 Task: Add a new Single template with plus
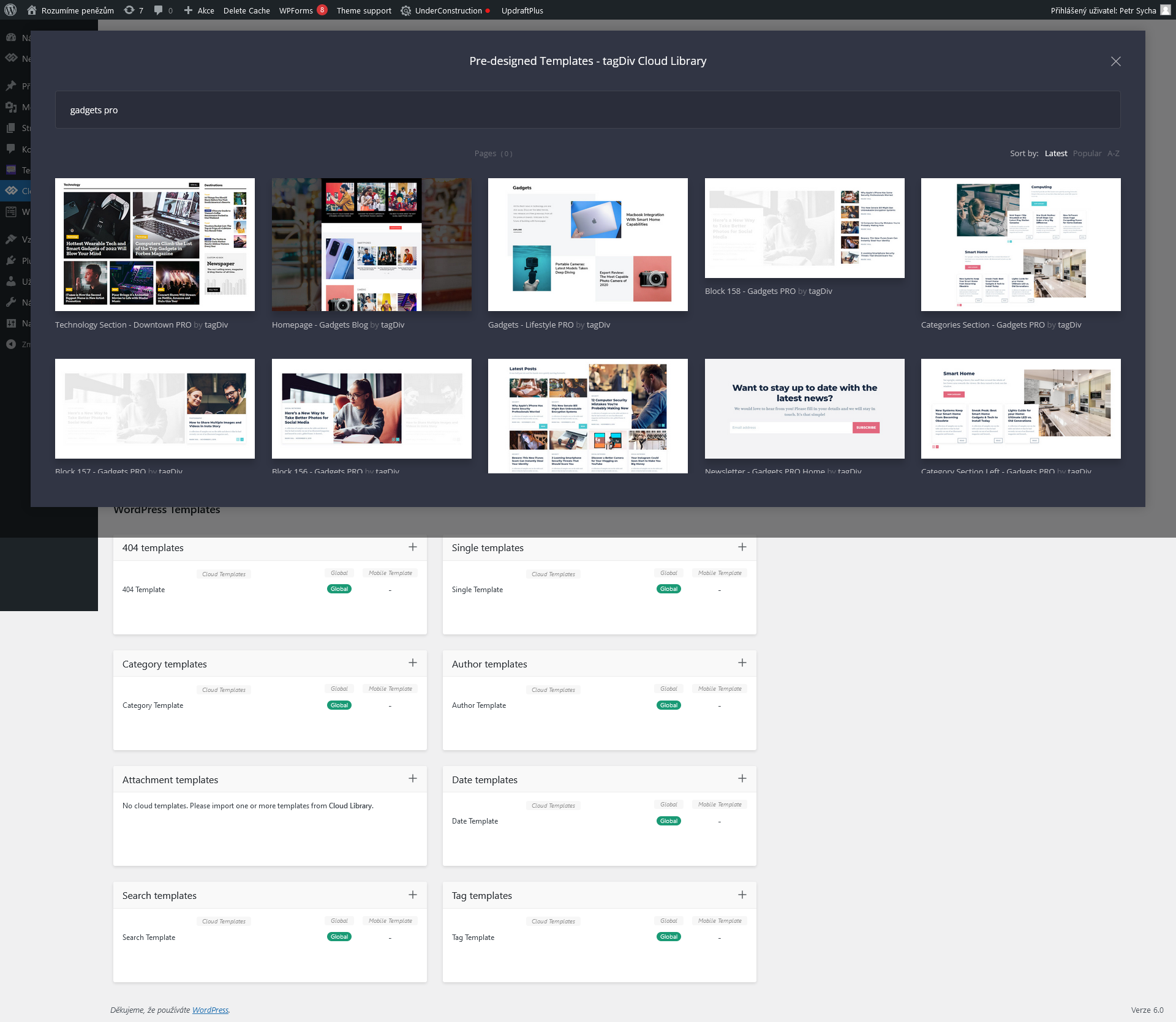click(742, 547)
